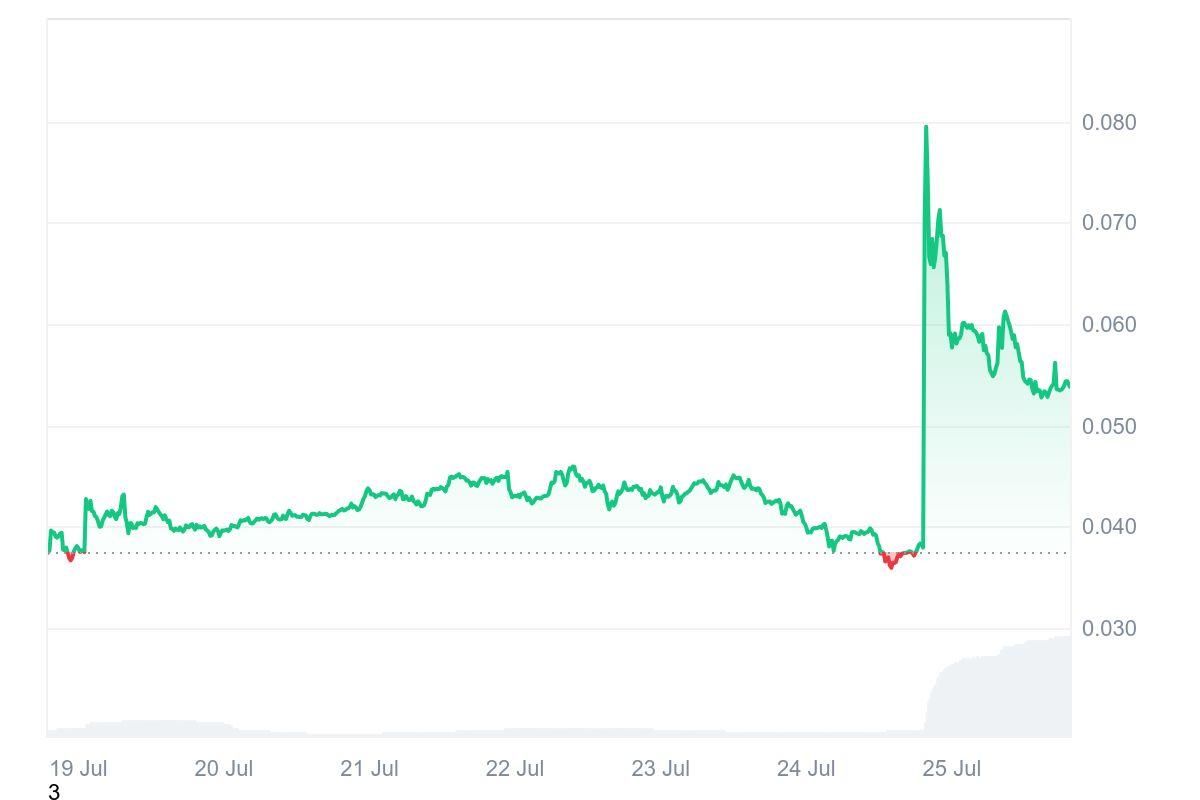
Task: Click the 0.060 price axis label
Action: pos(1109,325)
